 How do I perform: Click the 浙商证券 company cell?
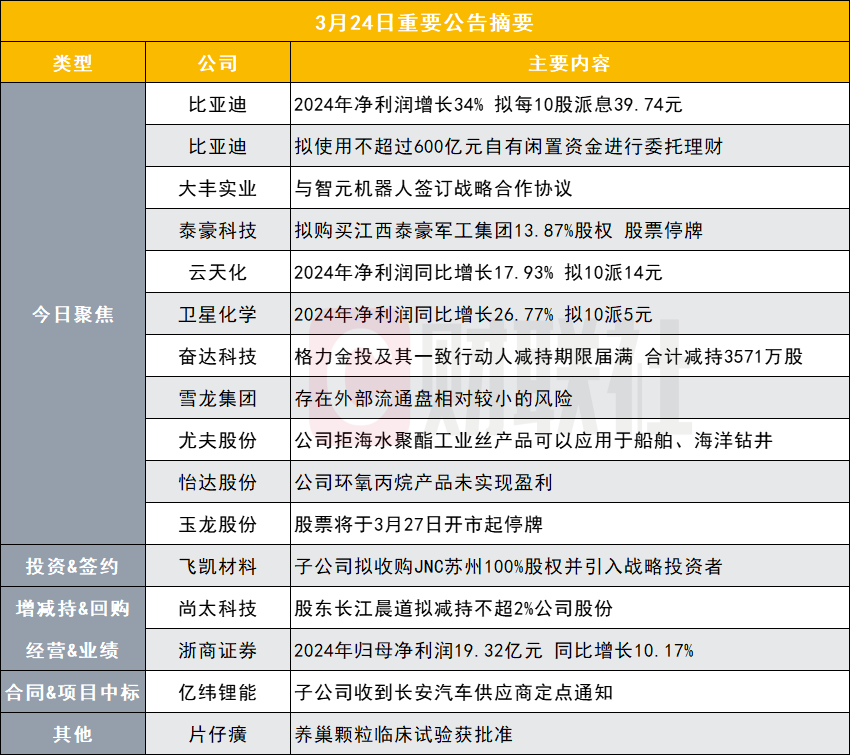218,650
